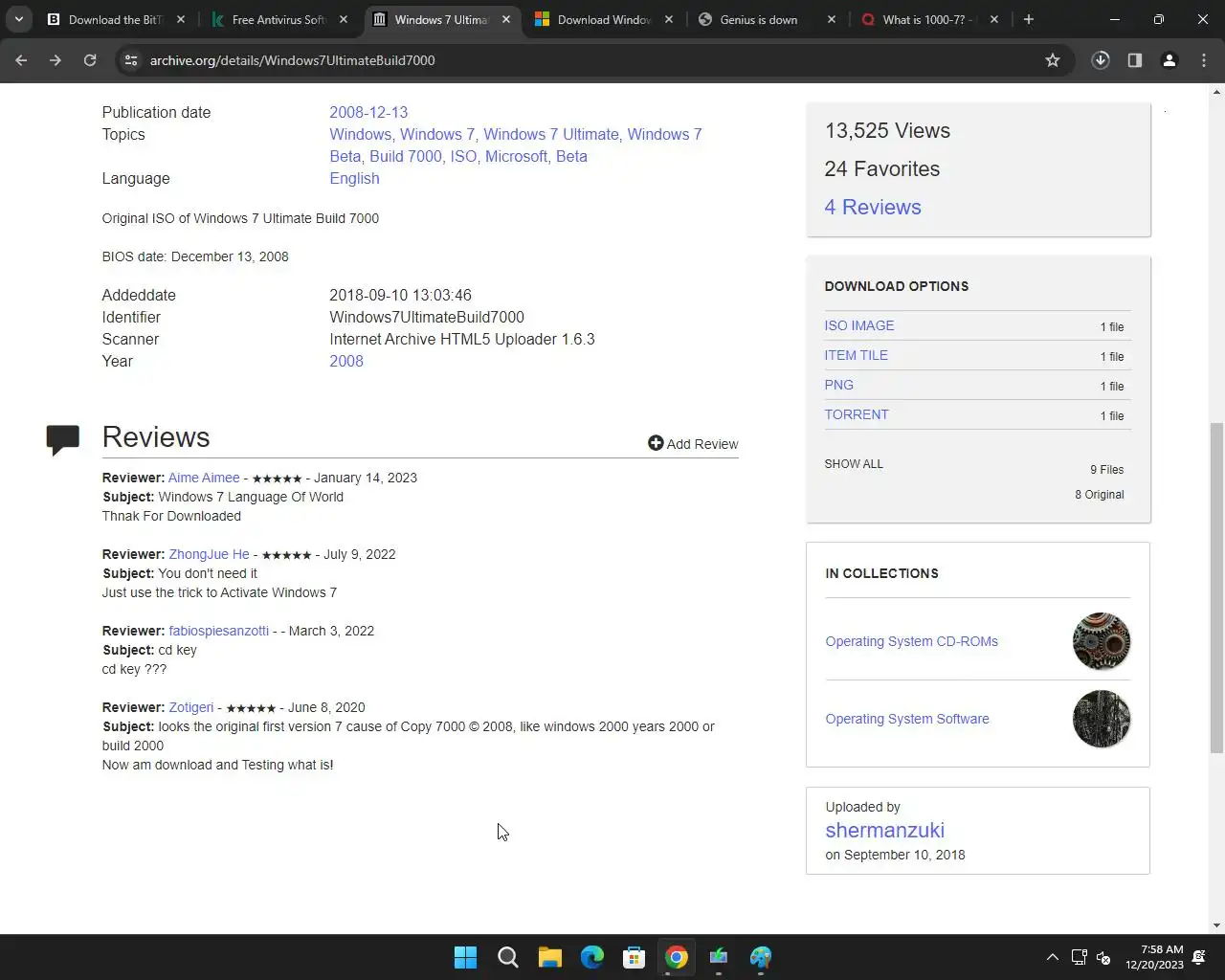Open the 'Microsoft' topic link
The width and height of the screenshot is (1225, 980).
pyautogui.click(x=517, y=156)
